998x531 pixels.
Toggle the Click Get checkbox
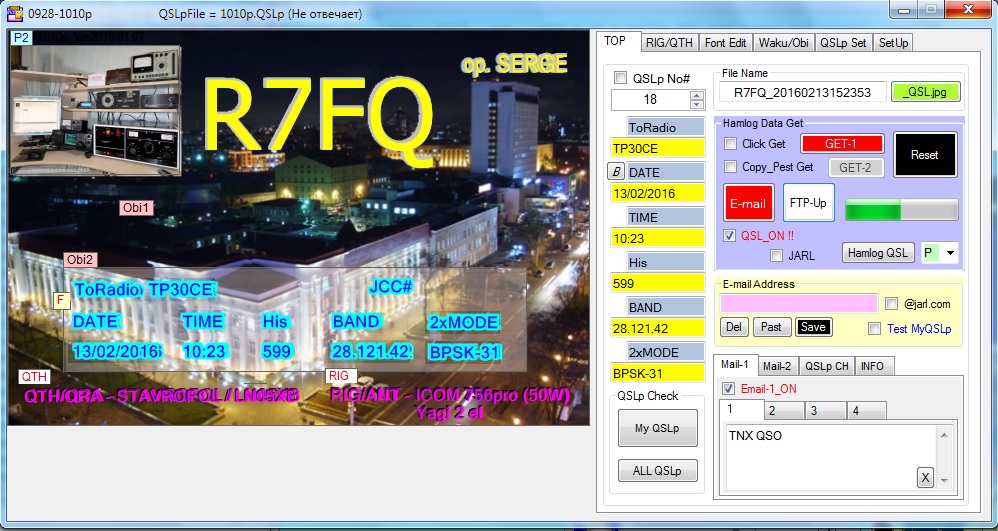coord(731,144)
